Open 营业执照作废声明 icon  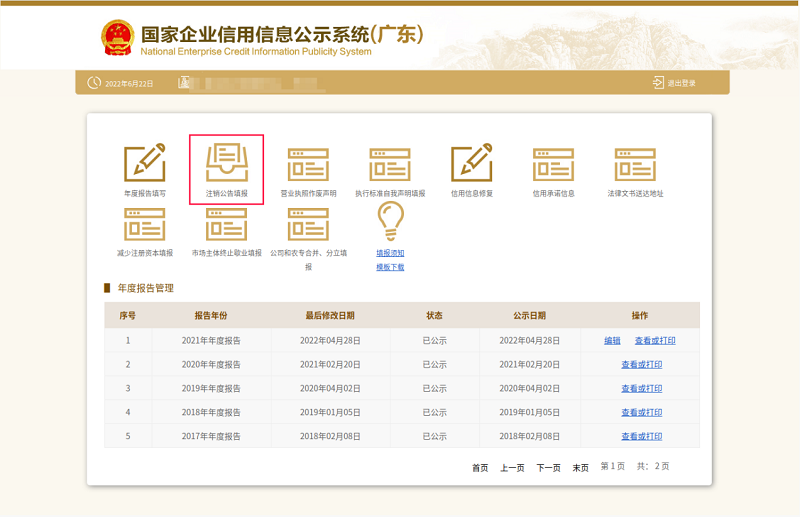click(x=308, y=164)
